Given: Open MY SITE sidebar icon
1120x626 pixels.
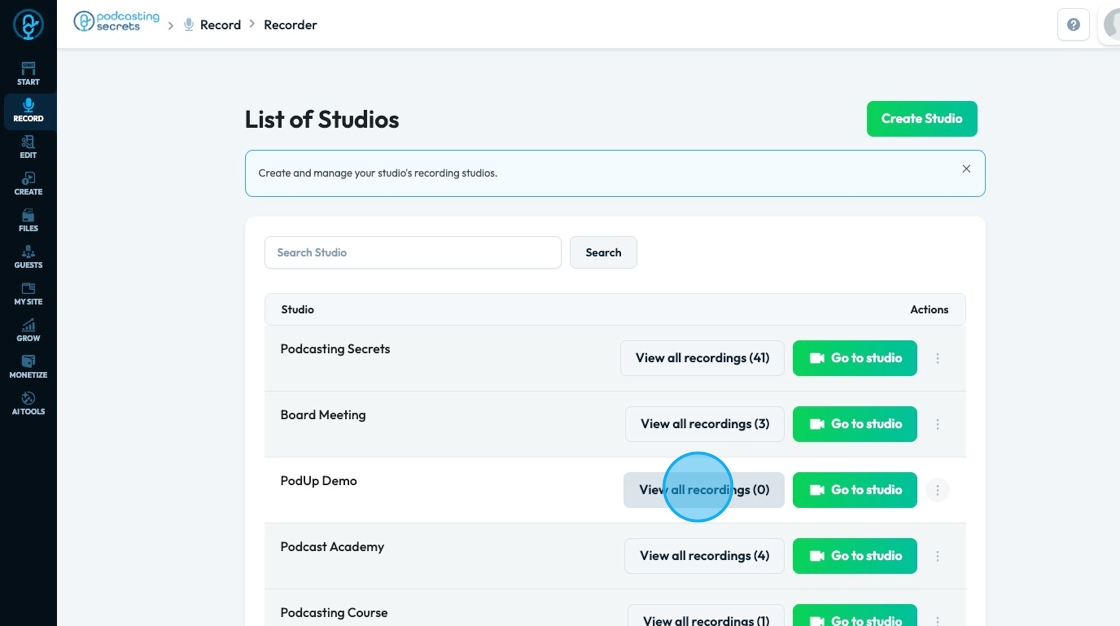Looking at the screenshot, I should click(28, 293).
